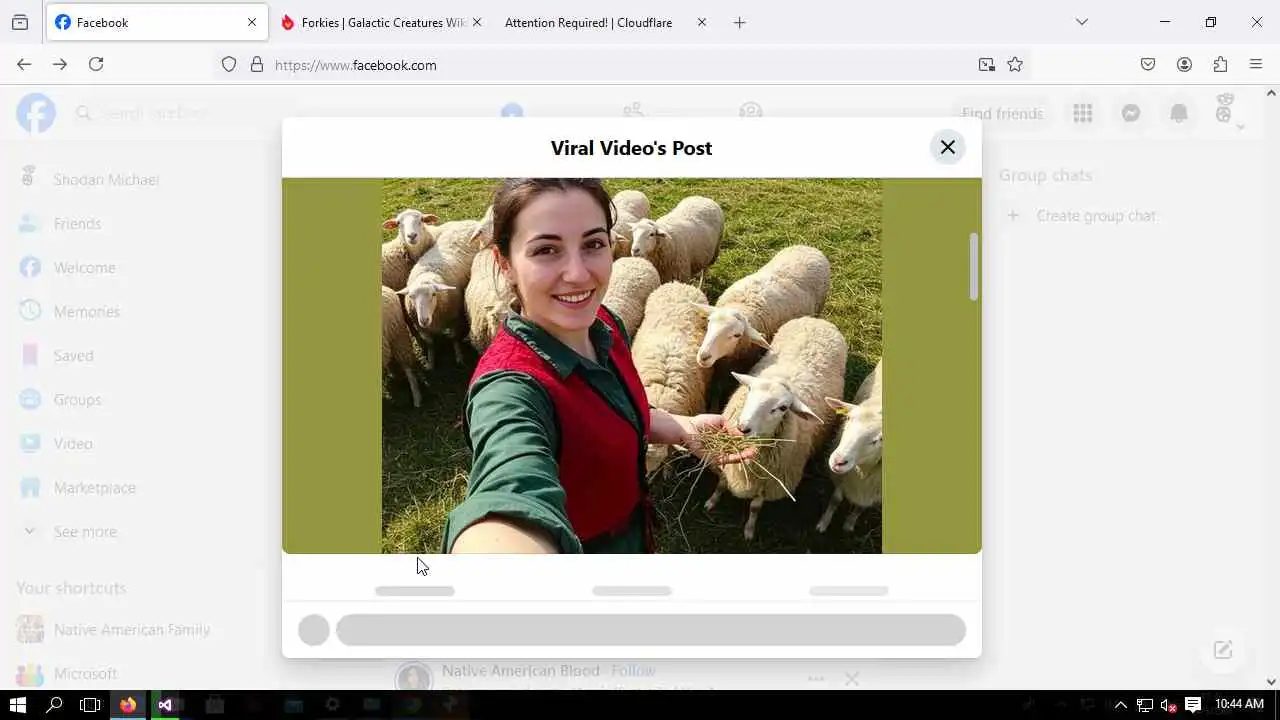Click the post dialog scrollbar thumb
The image size is (1280, 720).
pyautogui.click(x=974, y=266)
